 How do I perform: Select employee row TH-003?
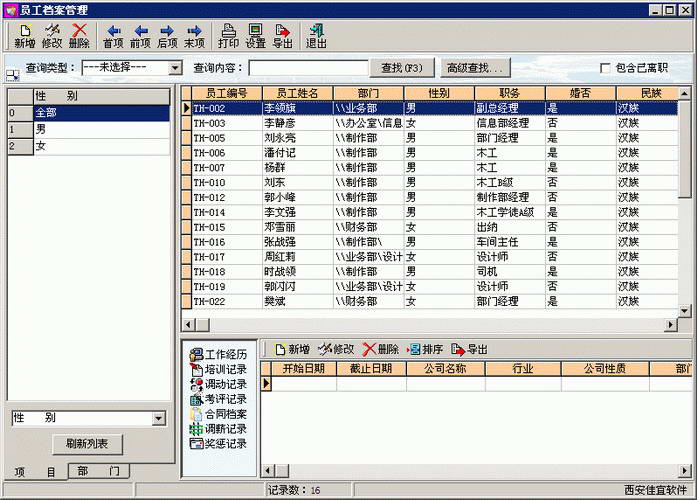(430, 123)
